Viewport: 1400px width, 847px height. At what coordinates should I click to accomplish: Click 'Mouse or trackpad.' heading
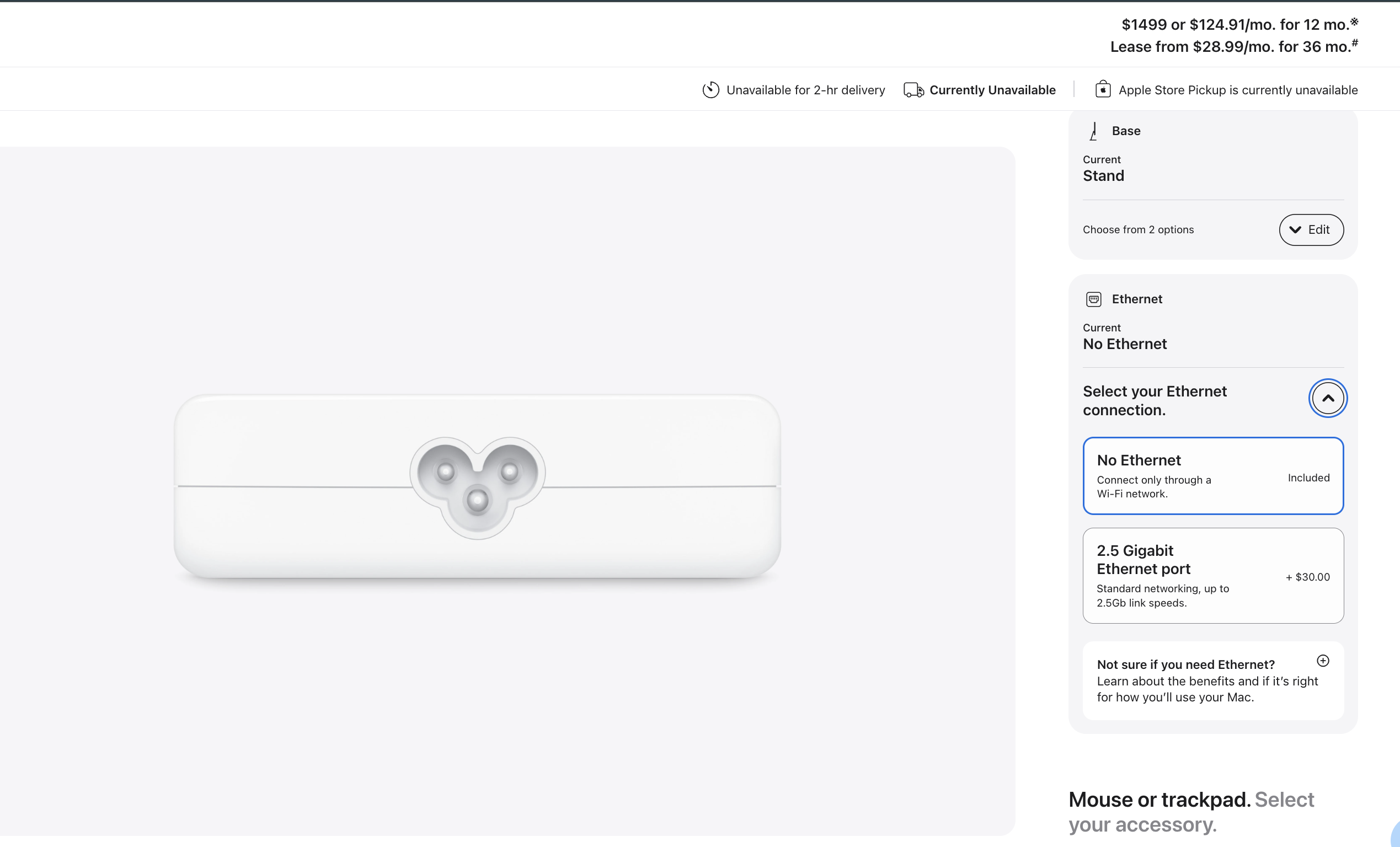(x=1159, y=799)
